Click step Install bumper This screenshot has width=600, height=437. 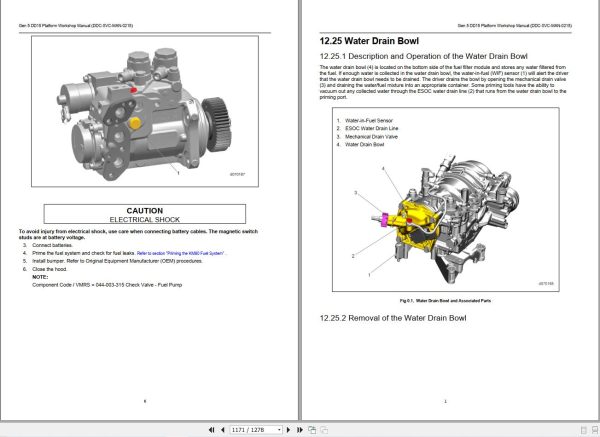point(117,261)
